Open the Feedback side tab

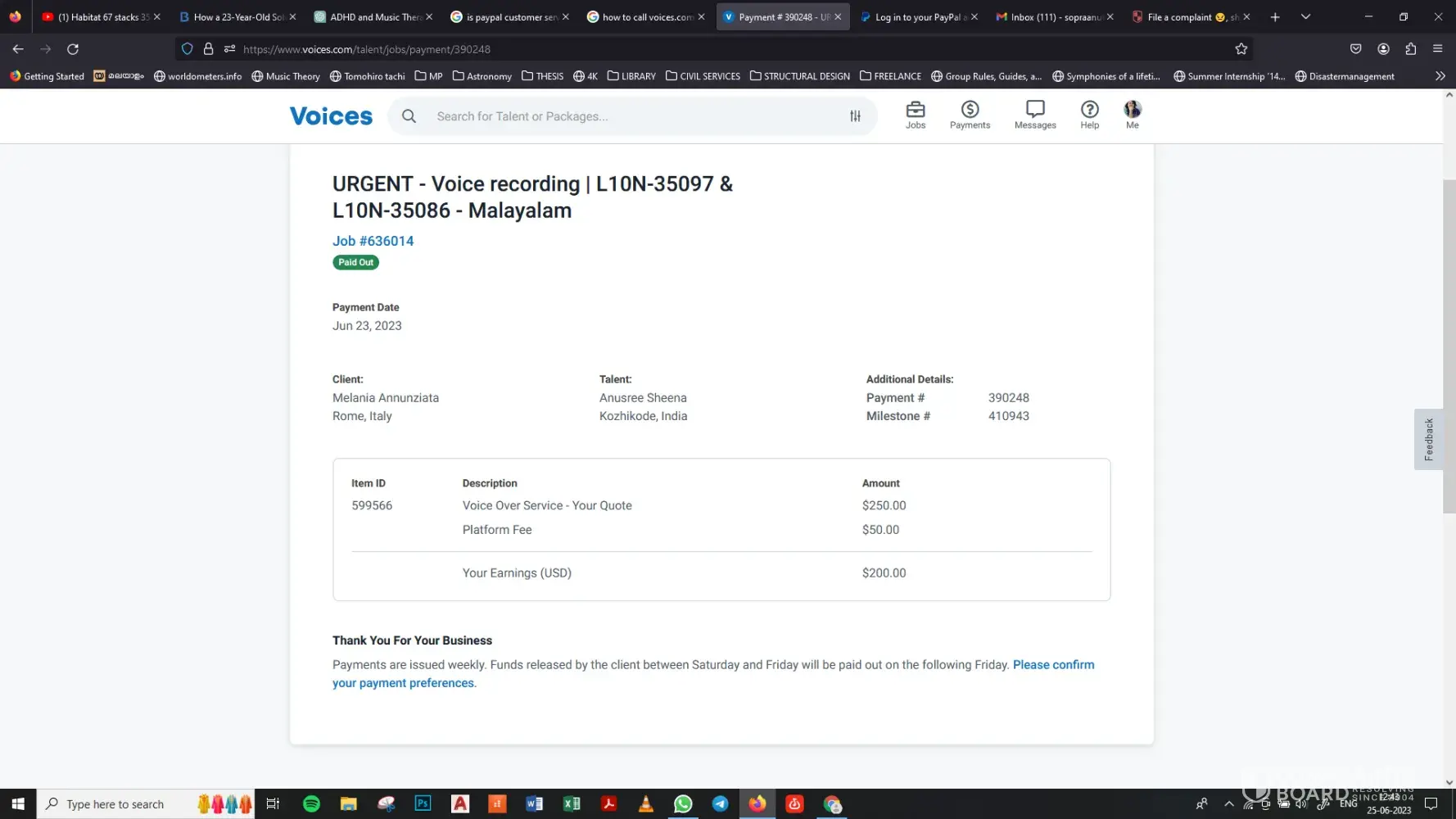pos(1428,439)
